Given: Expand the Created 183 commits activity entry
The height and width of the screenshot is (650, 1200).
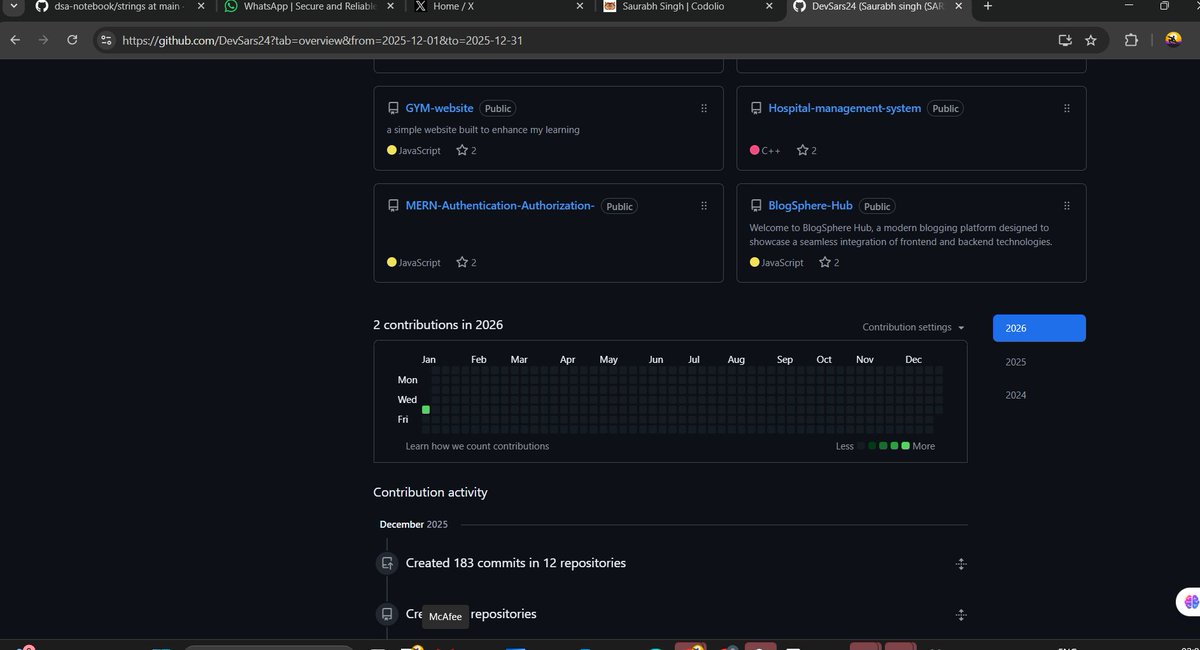Looking at the screenshot, I should point(961,564).
